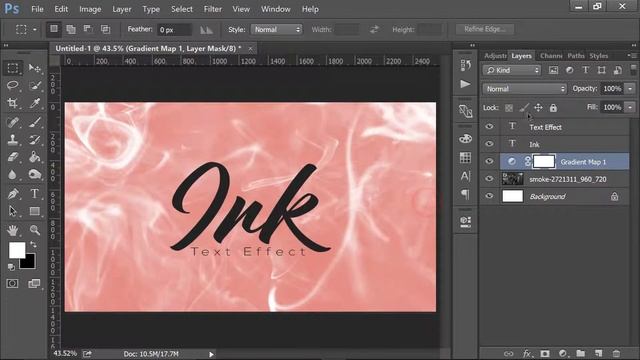This screenshot has width=640, height=360.
Task: Toggle lock all
Action: 553,108
